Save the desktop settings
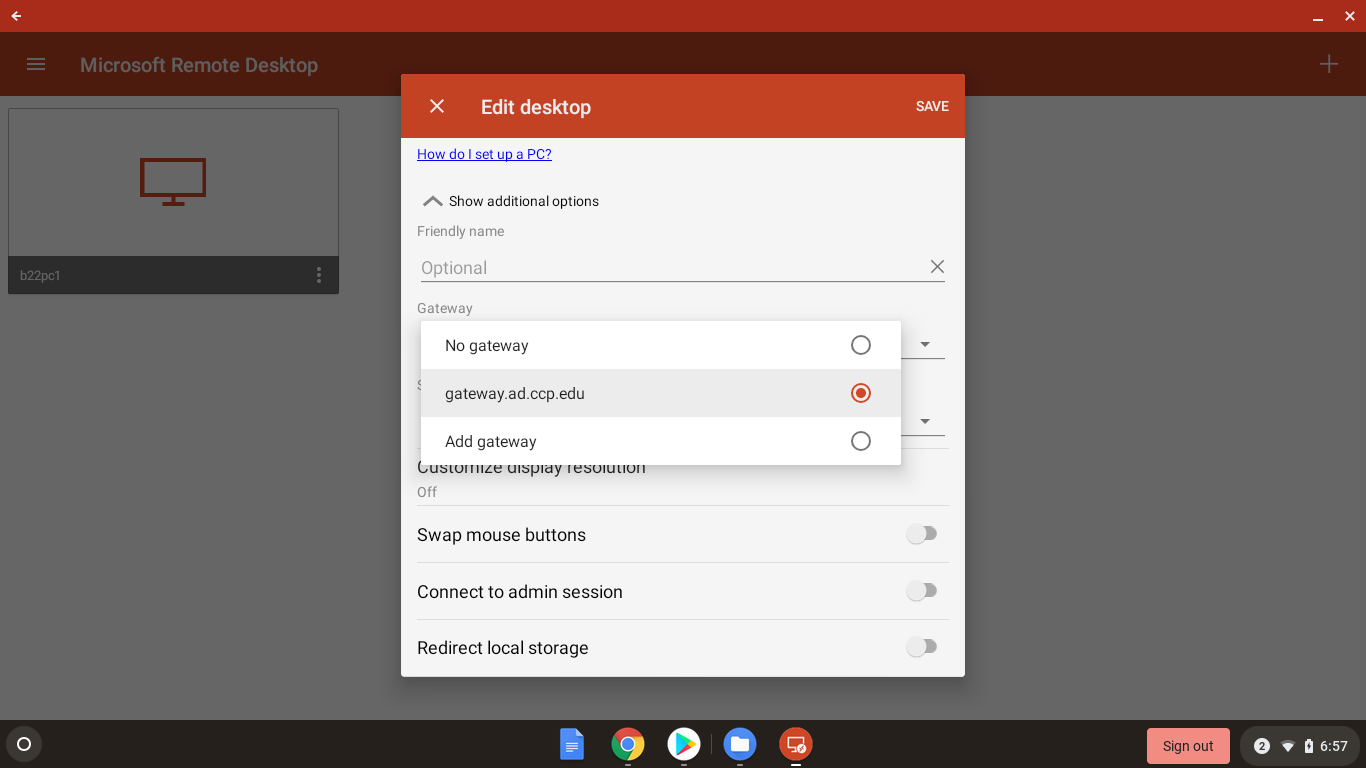The image size is (1366, 768). pos(932,106)
